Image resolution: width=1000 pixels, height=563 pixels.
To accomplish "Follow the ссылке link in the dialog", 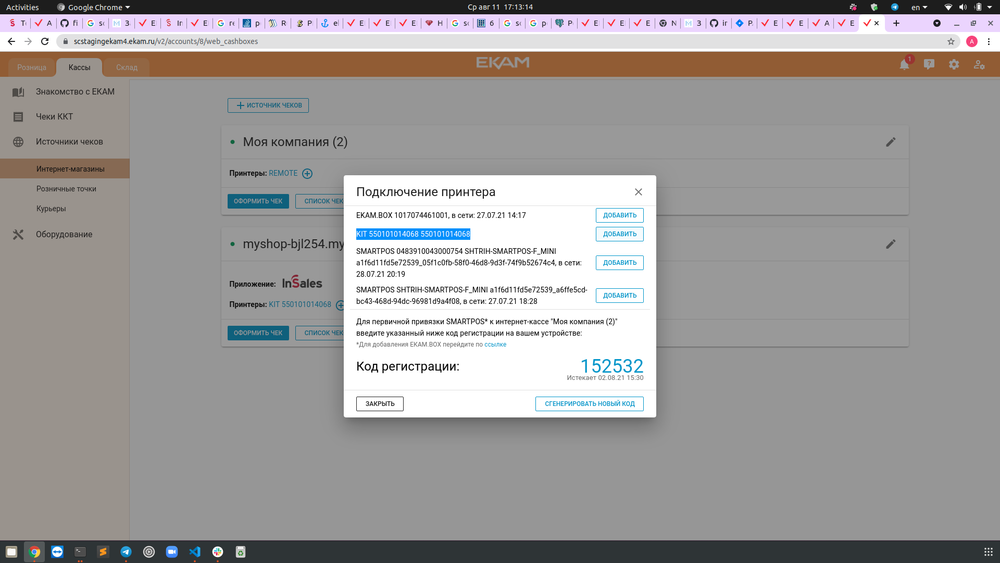I will coord(495,344).
